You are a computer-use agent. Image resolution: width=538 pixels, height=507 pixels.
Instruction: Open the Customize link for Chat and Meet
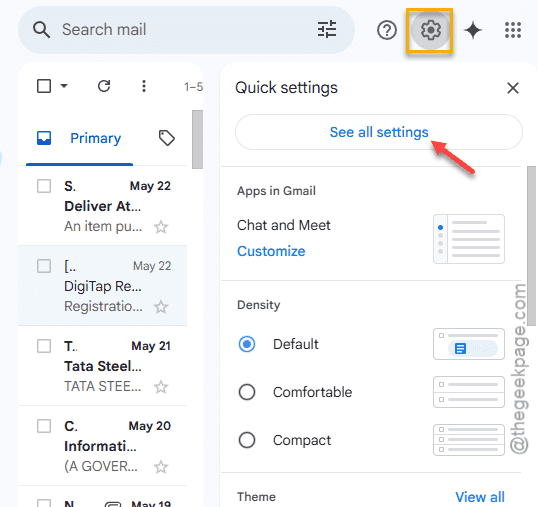(x=271, y=251)
